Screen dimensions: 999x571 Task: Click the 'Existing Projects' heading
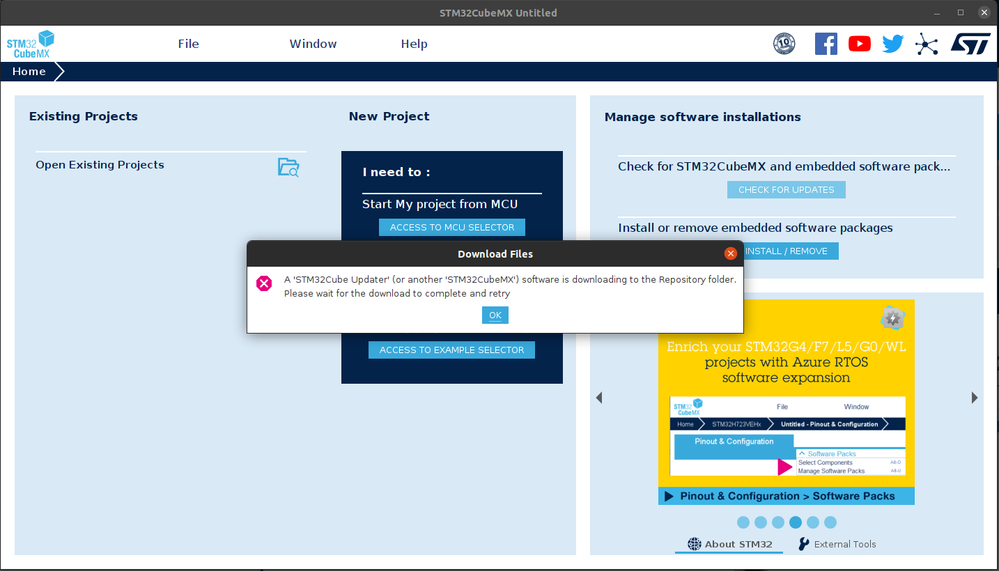point(83,117)
